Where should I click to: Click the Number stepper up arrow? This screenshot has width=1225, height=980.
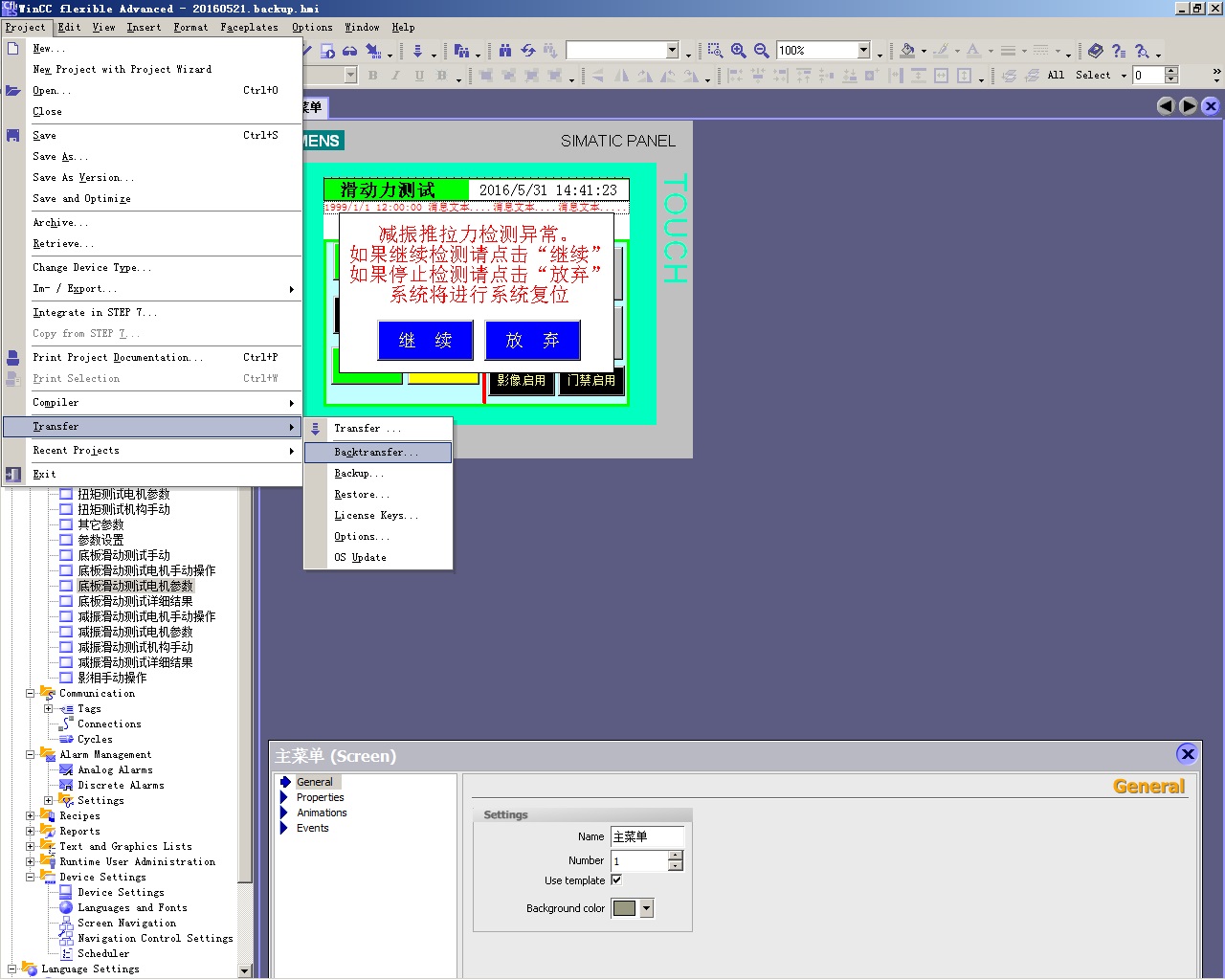tap(676, 856)
